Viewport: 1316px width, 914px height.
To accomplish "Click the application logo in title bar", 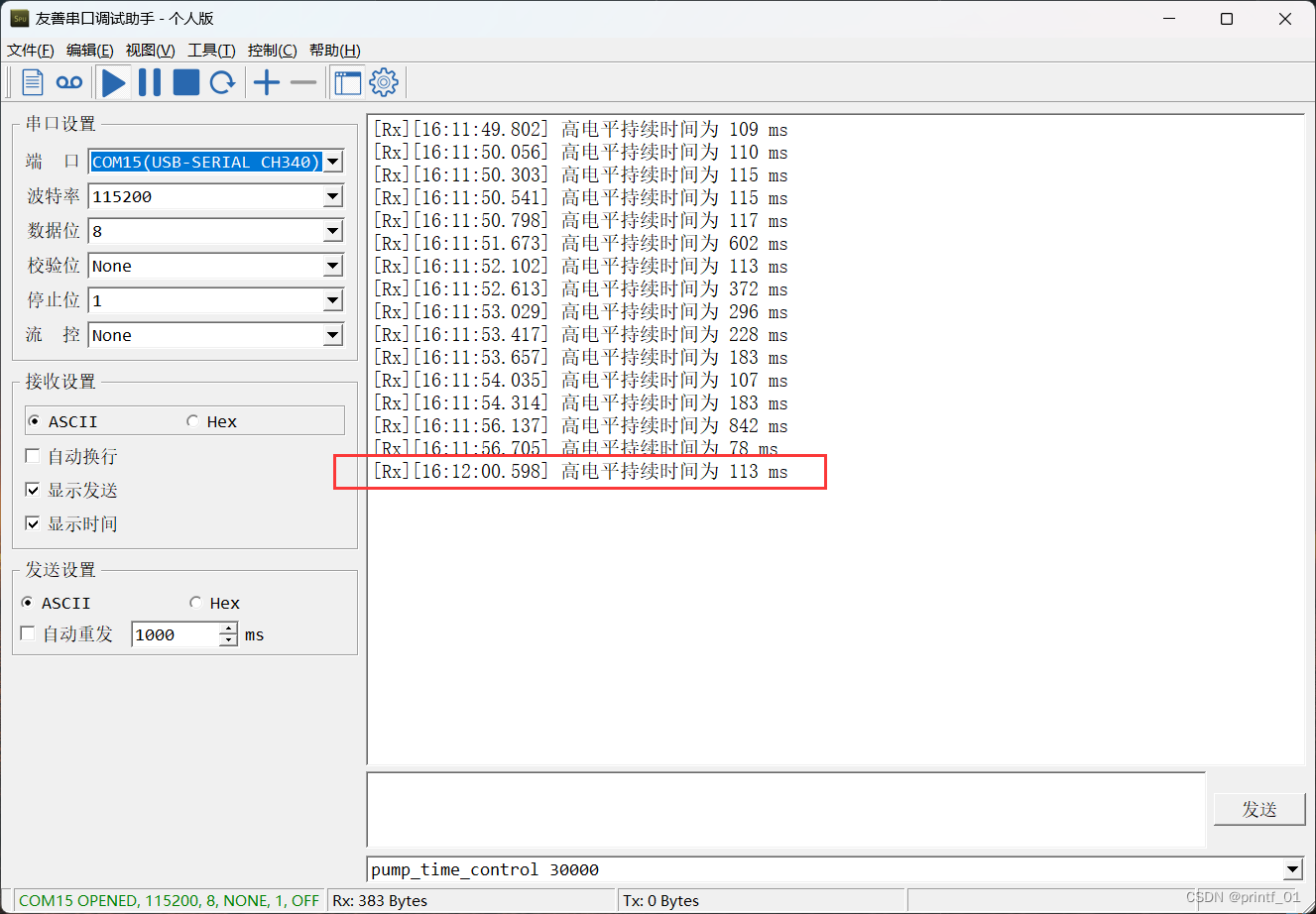I will pos(19,18).
